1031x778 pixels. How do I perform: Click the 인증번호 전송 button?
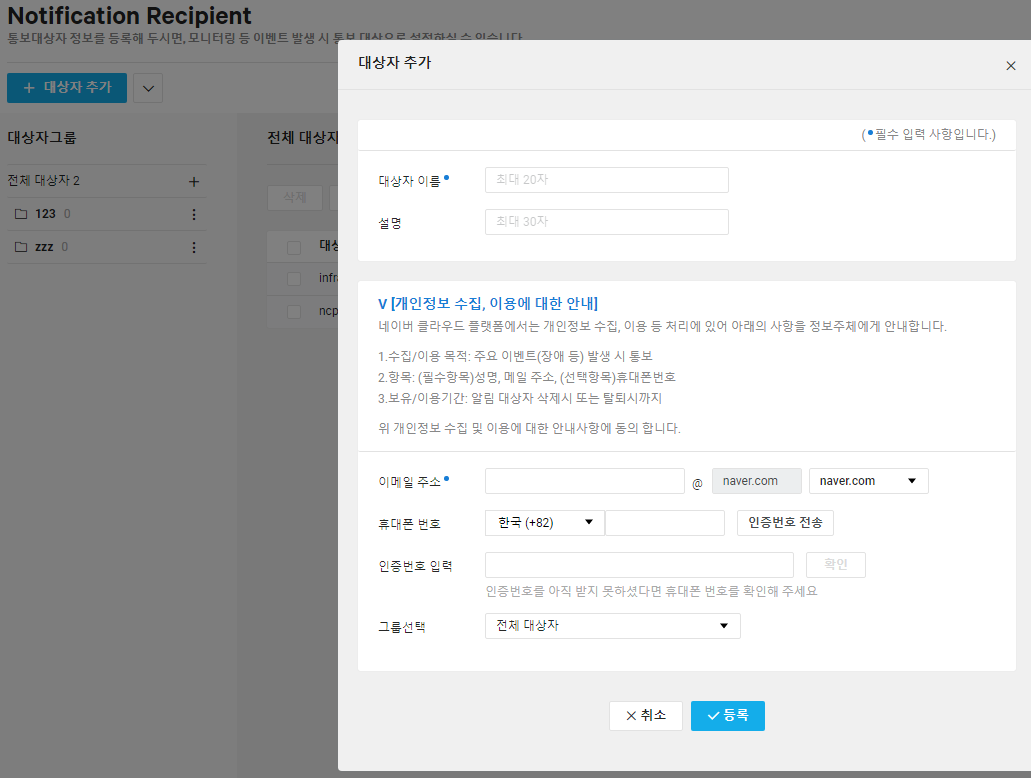pyautogui.click(x=785, y=523)
